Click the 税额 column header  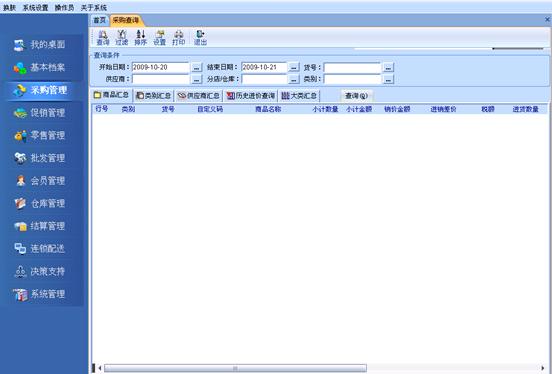point(488,109)
